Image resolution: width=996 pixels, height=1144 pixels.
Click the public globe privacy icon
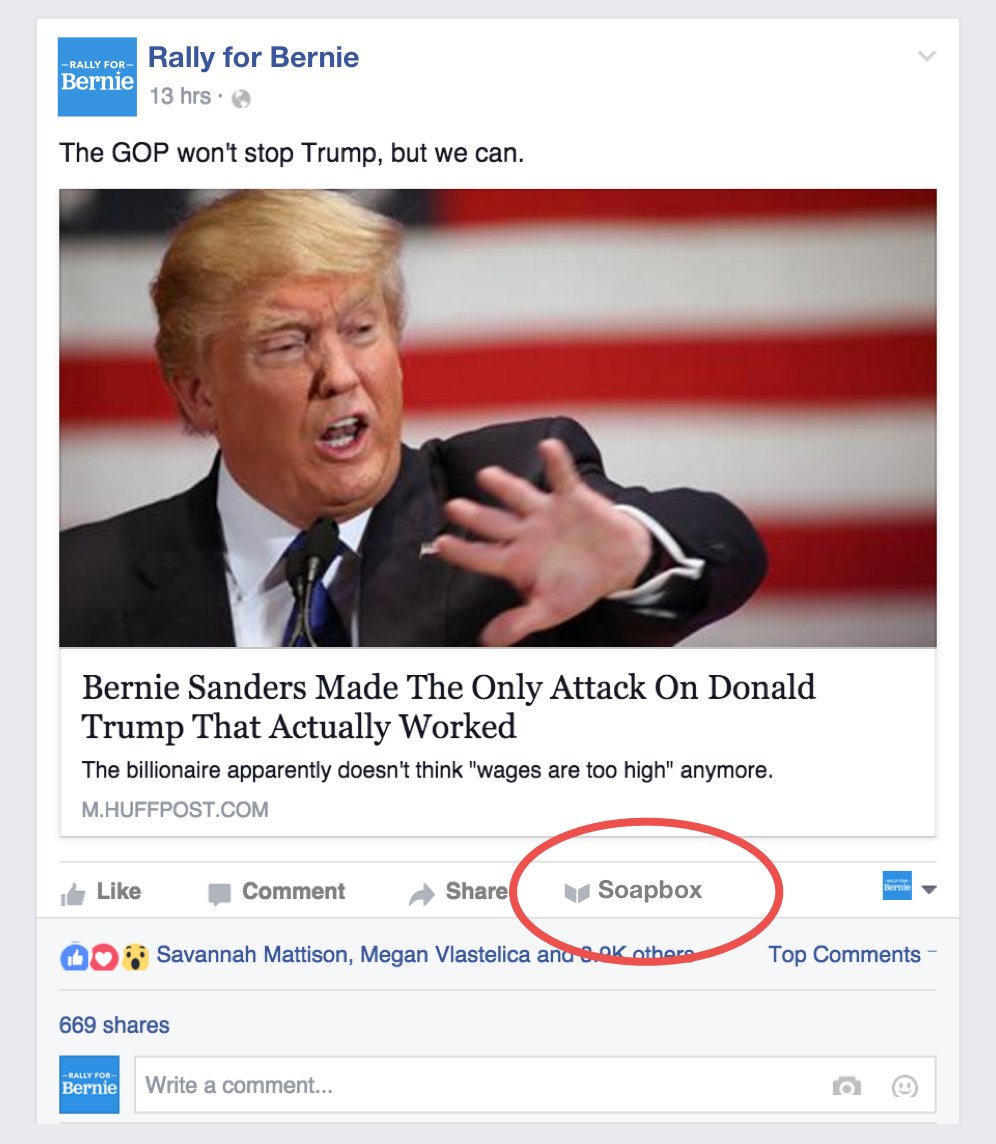click(241, 98)
